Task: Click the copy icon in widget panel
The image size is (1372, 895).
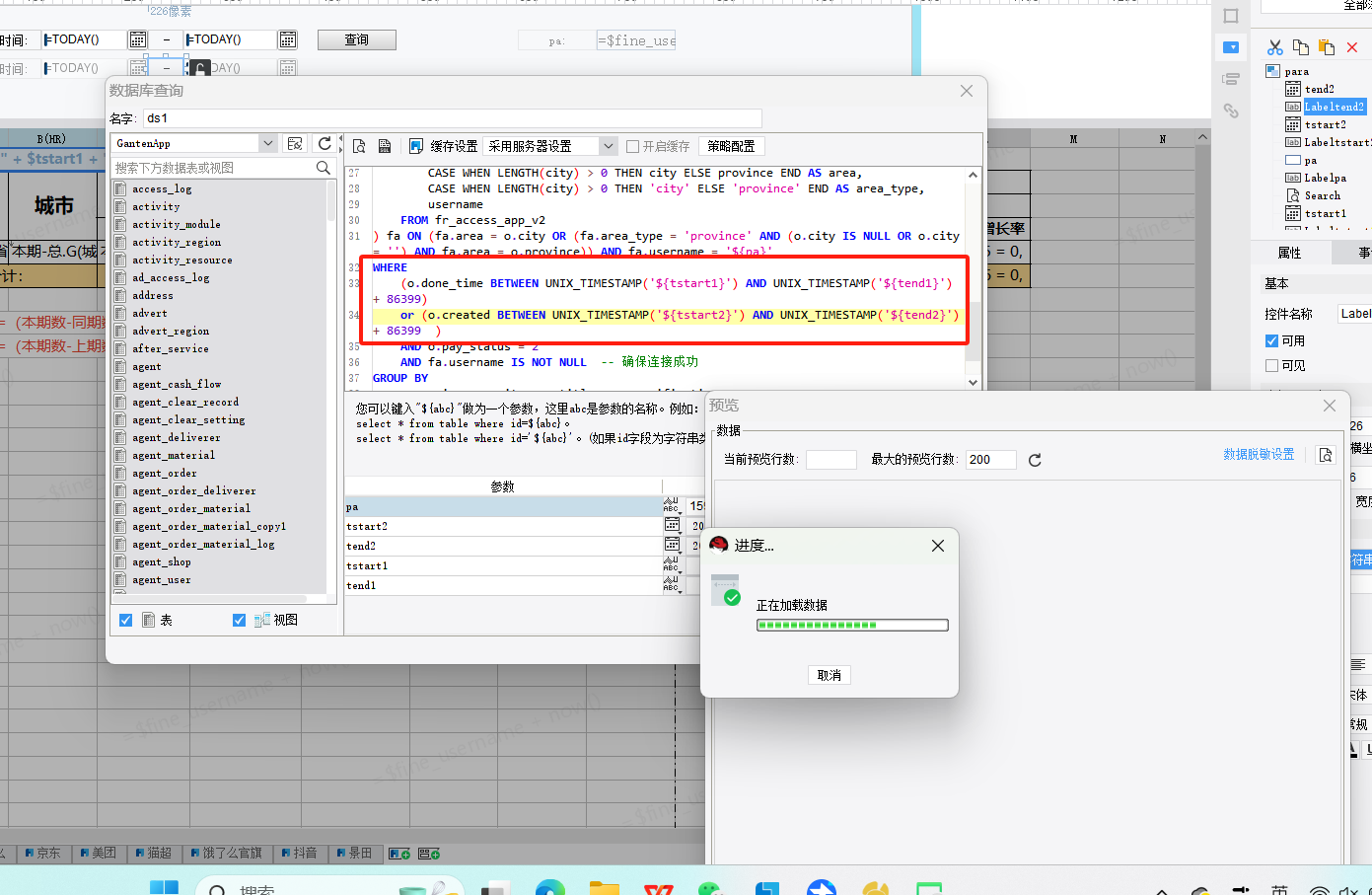Action: click(x=1301, y=47)
